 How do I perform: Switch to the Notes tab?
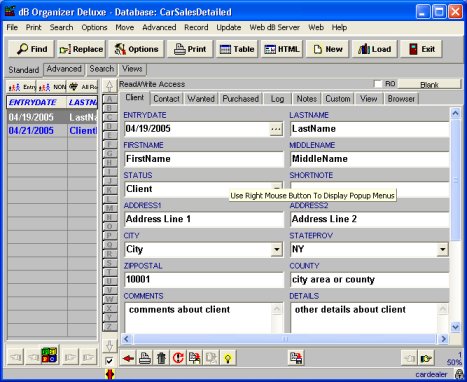pyautogui.click(x=306, y=99)
